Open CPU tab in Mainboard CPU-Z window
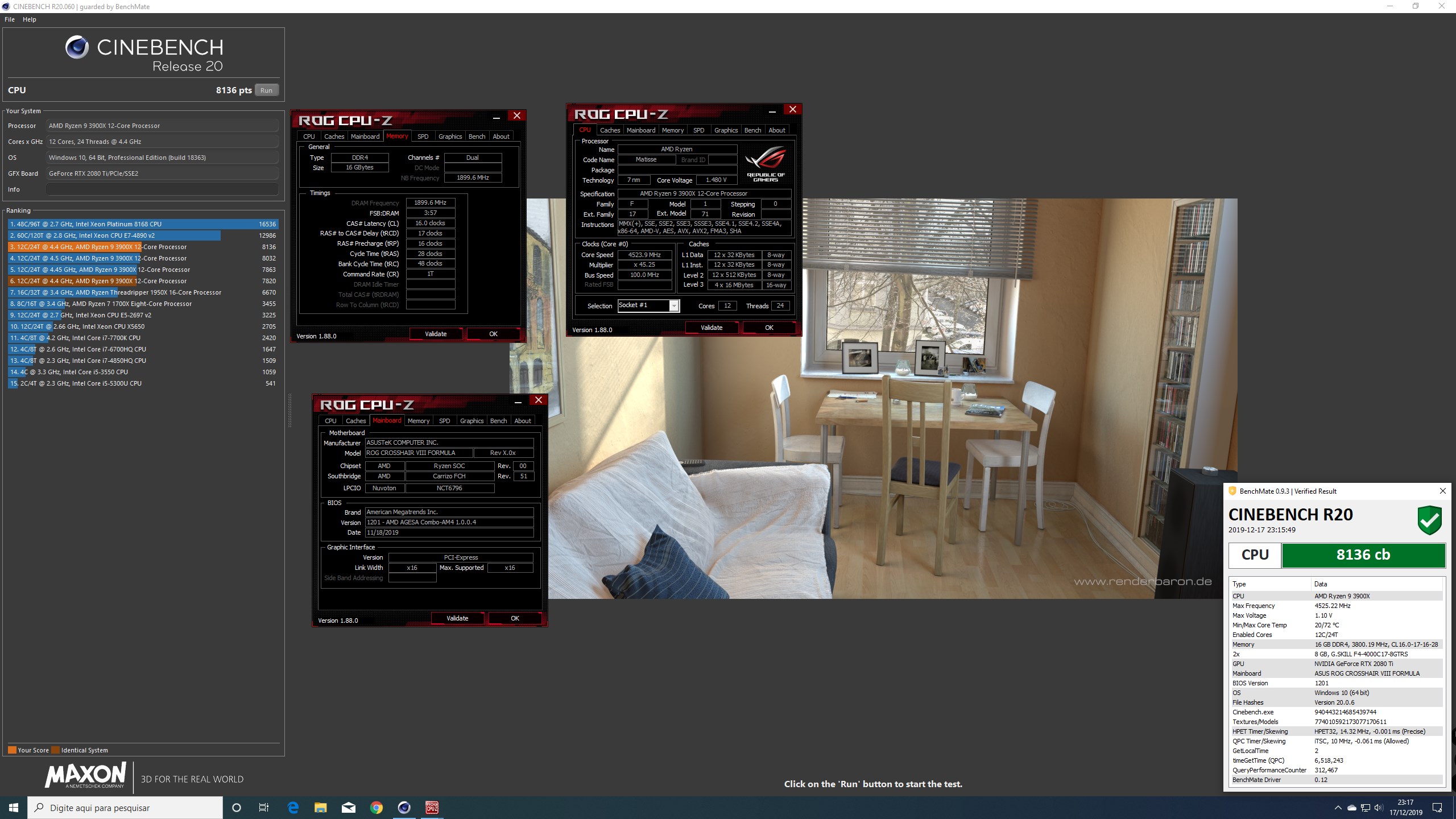Screen dimensions: 1456x819 click(330, 421)
